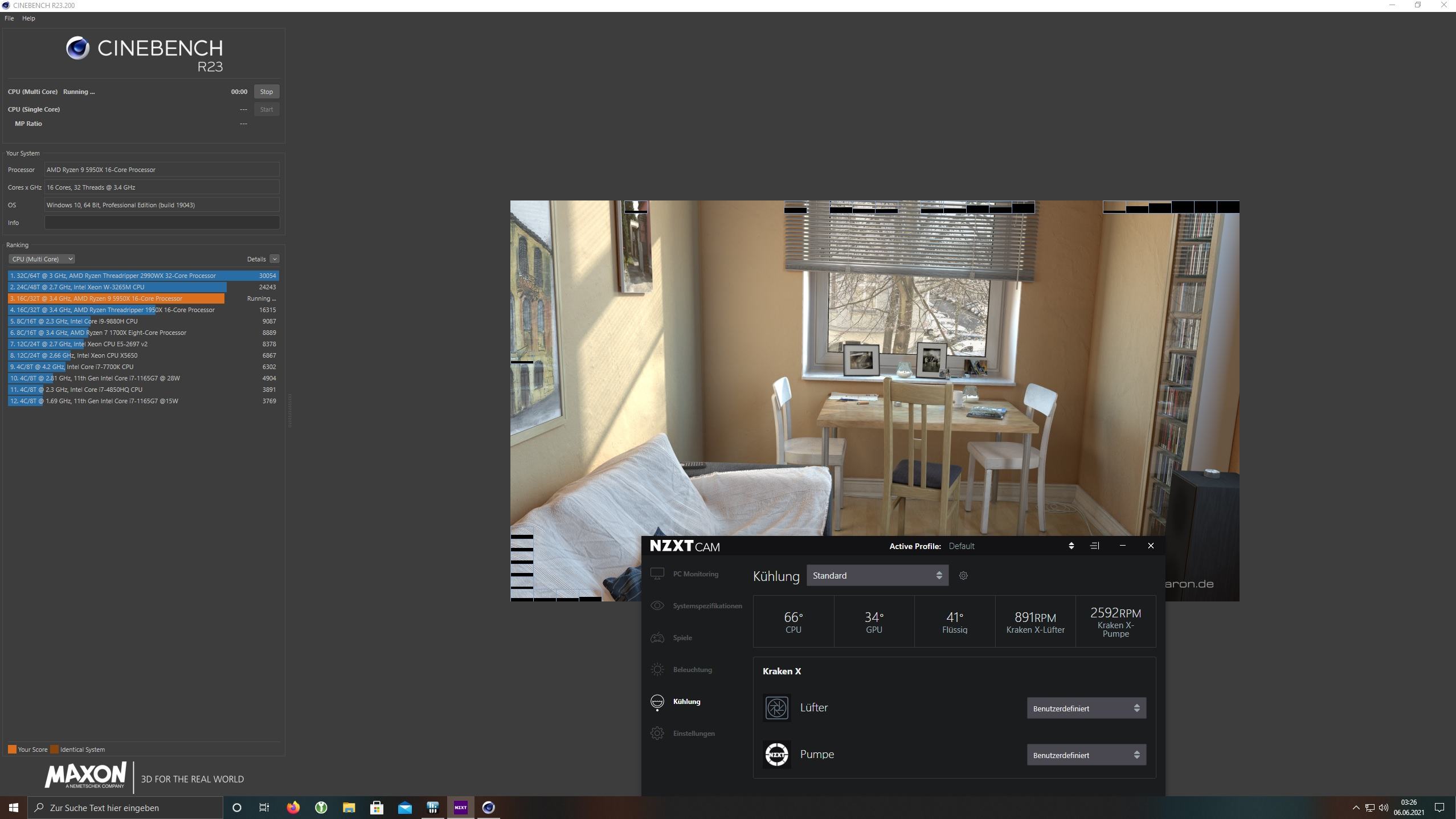Open cooling profile gear settings
This screenshot has height=819, width=1456.
pos(963,575)
